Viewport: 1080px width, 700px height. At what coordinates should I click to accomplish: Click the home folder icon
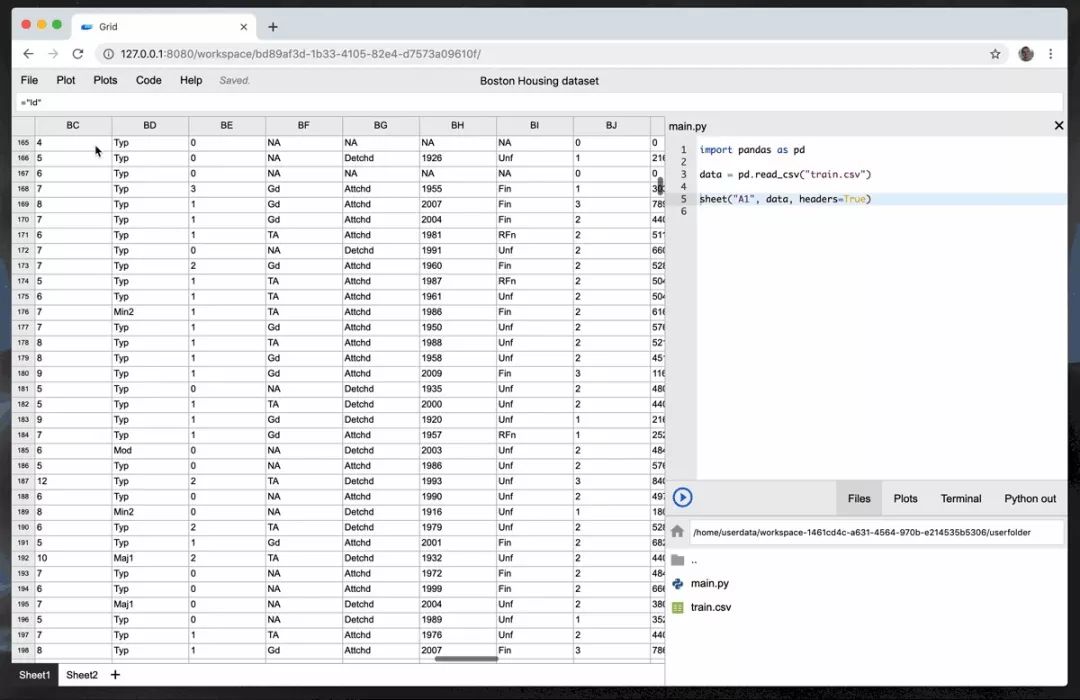pyautogui.click(x=677, y=532)
